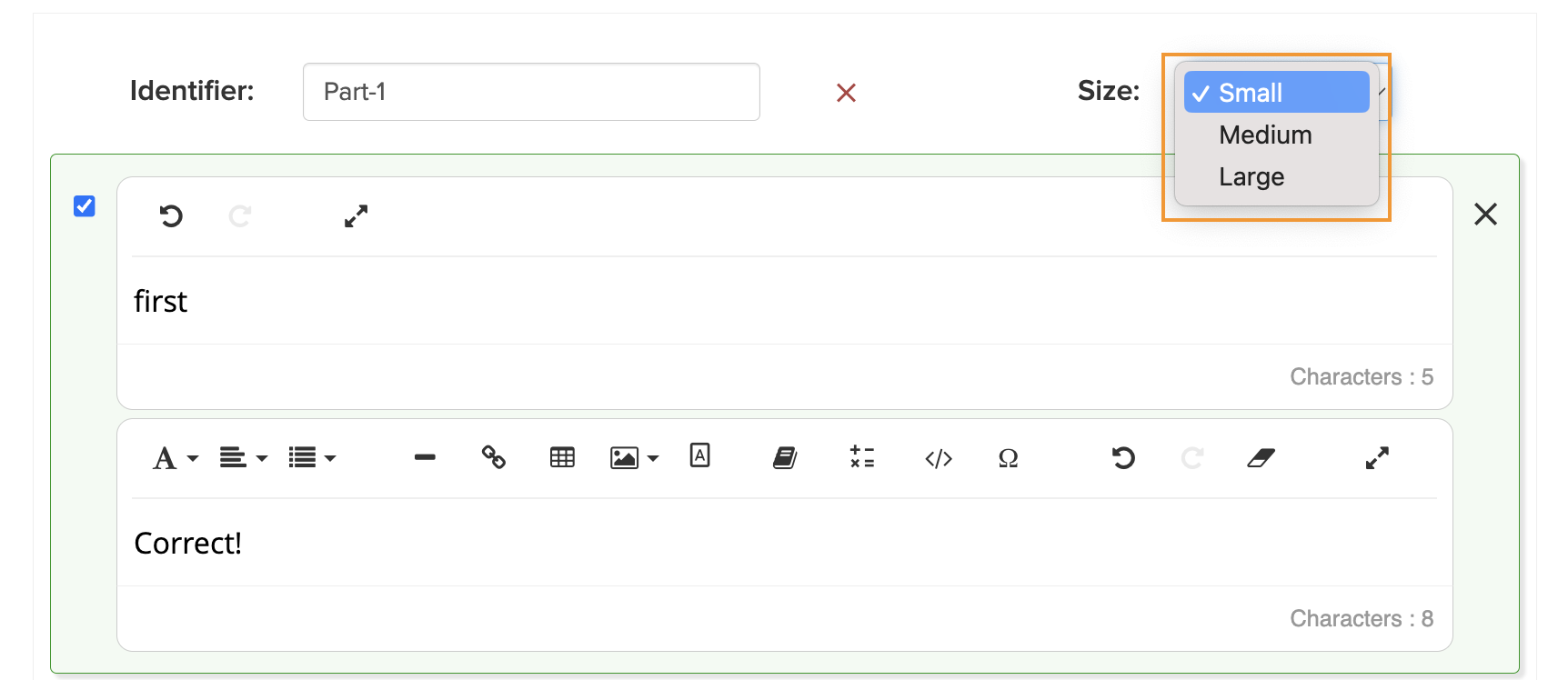Click the insert link icon
This screenshot has width=1568, height=680.
coord(494,457)
